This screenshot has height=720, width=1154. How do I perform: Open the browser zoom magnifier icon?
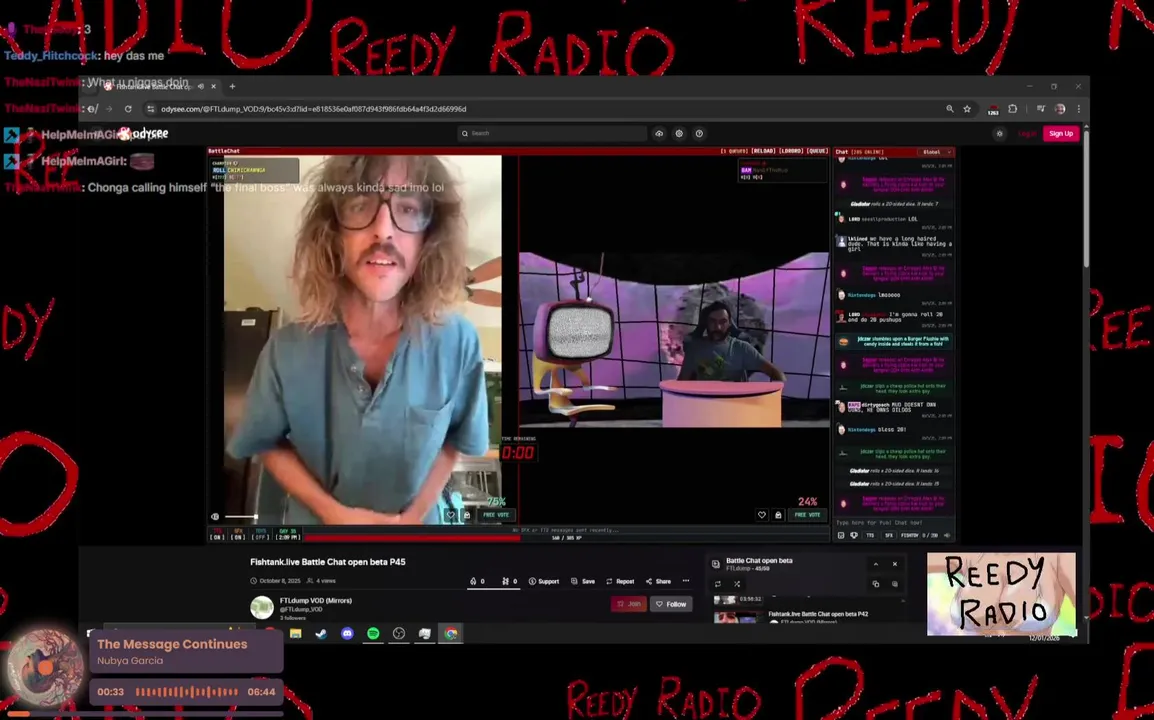[949, 109]
